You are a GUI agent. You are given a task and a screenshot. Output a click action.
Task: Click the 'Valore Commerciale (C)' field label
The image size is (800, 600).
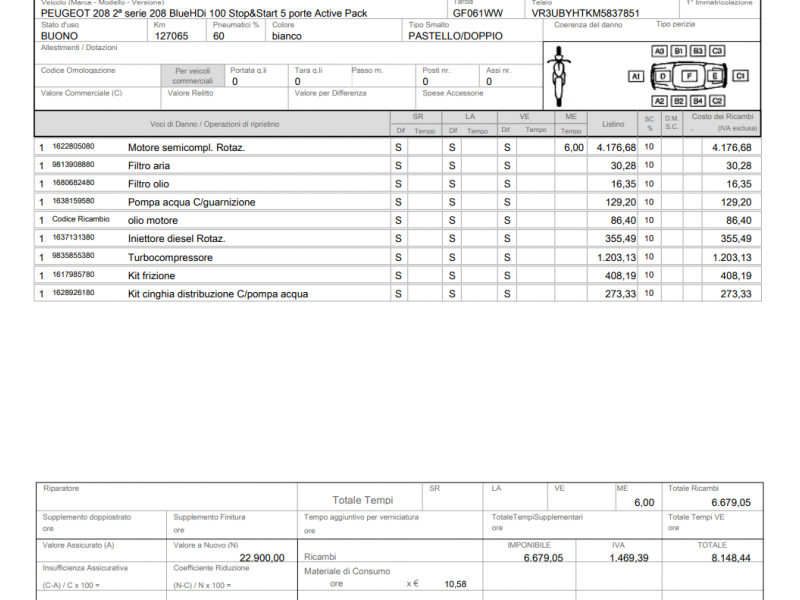pyautogui.click(x=82, y=93)
